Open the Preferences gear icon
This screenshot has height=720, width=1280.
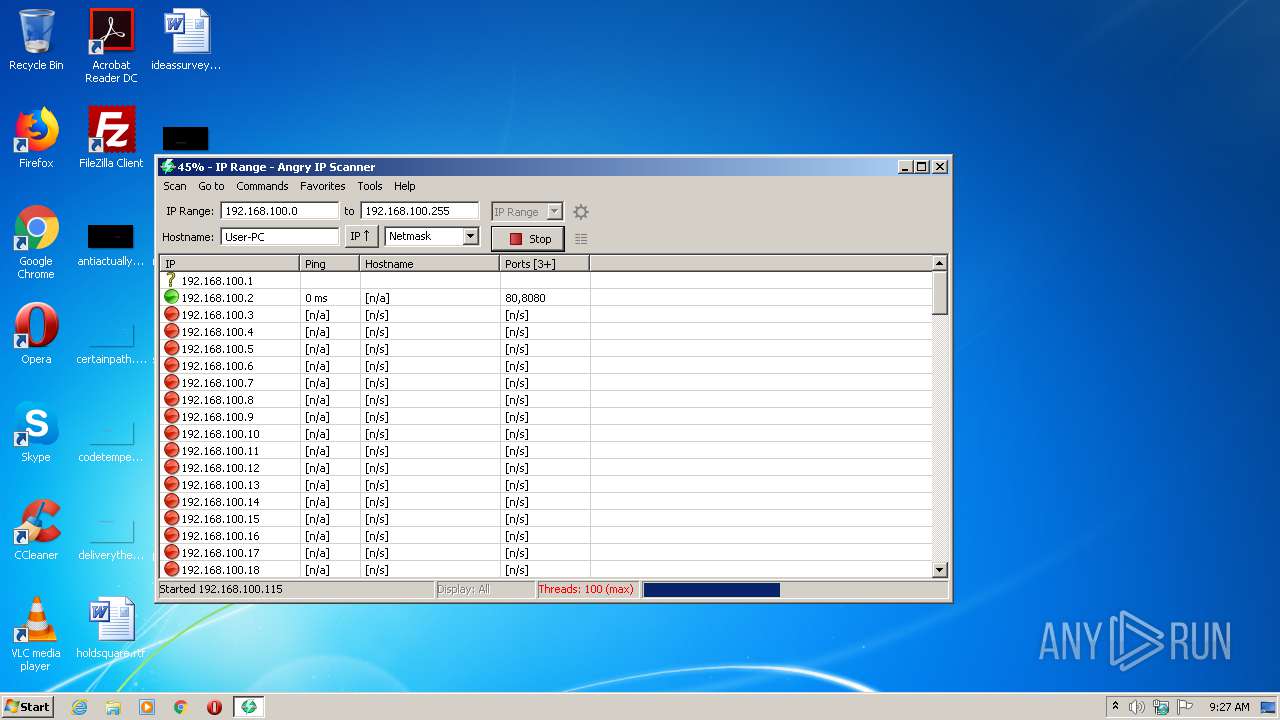coord(581,212)
